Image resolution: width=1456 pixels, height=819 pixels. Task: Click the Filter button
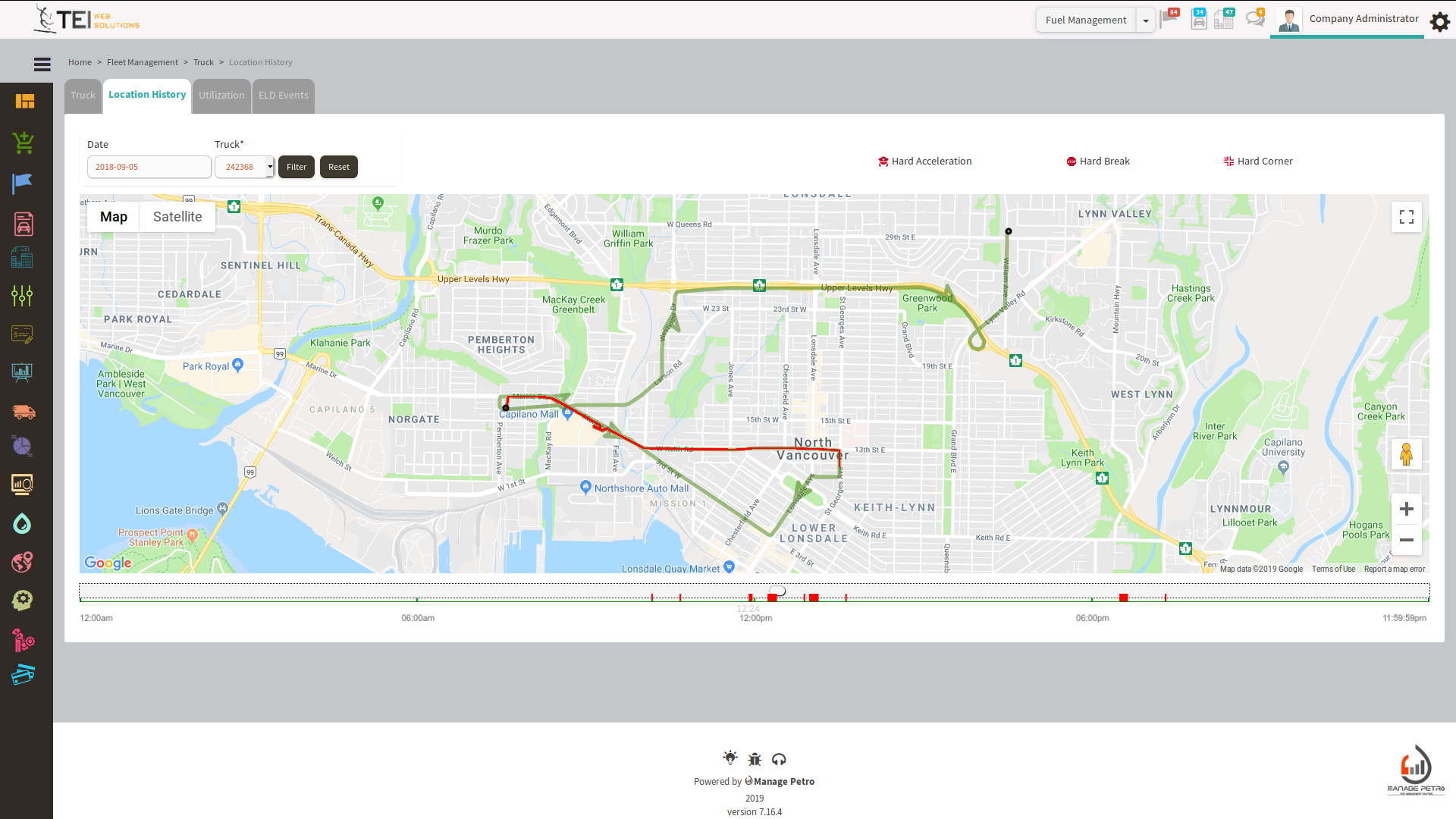[x=296, y=167]
